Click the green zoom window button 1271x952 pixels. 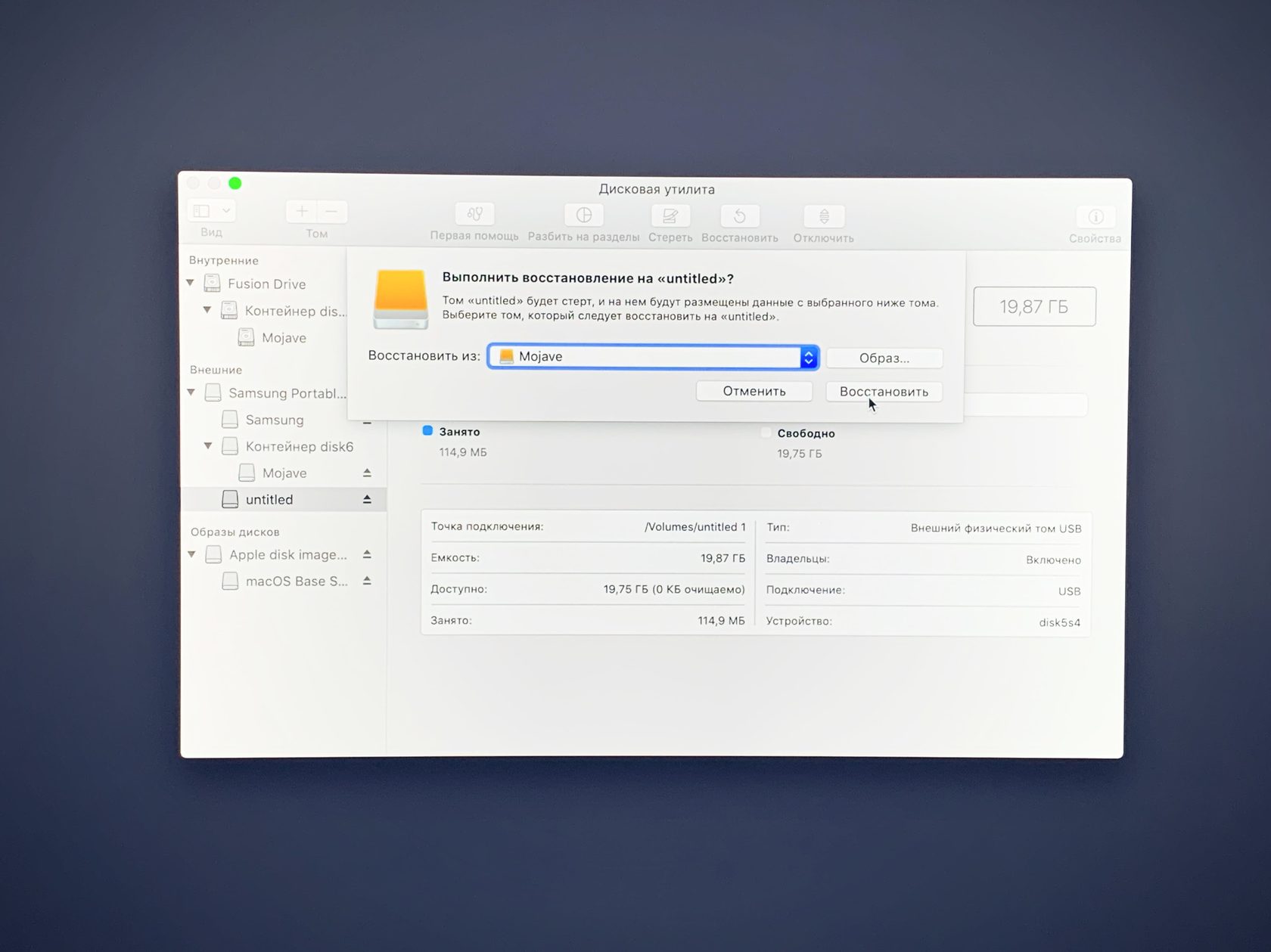[235, 183]
